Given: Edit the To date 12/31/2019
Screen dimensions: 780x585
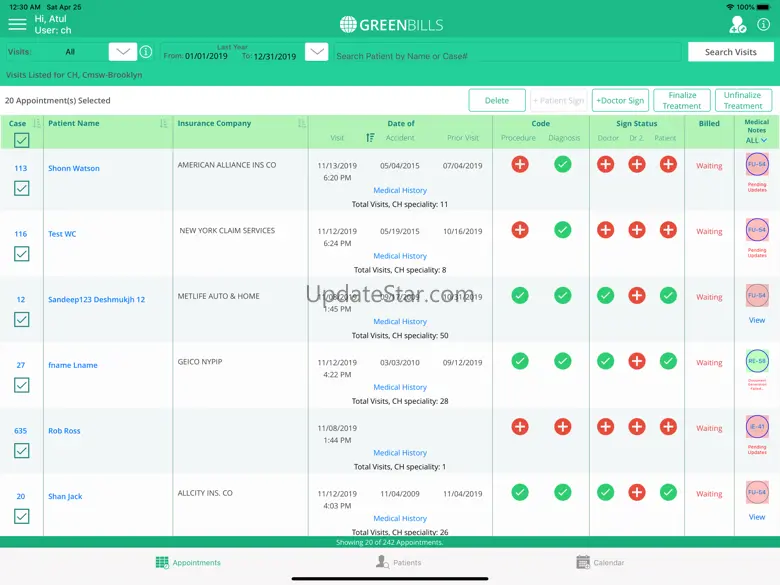Looking at the screenshot, I should 275,56.
